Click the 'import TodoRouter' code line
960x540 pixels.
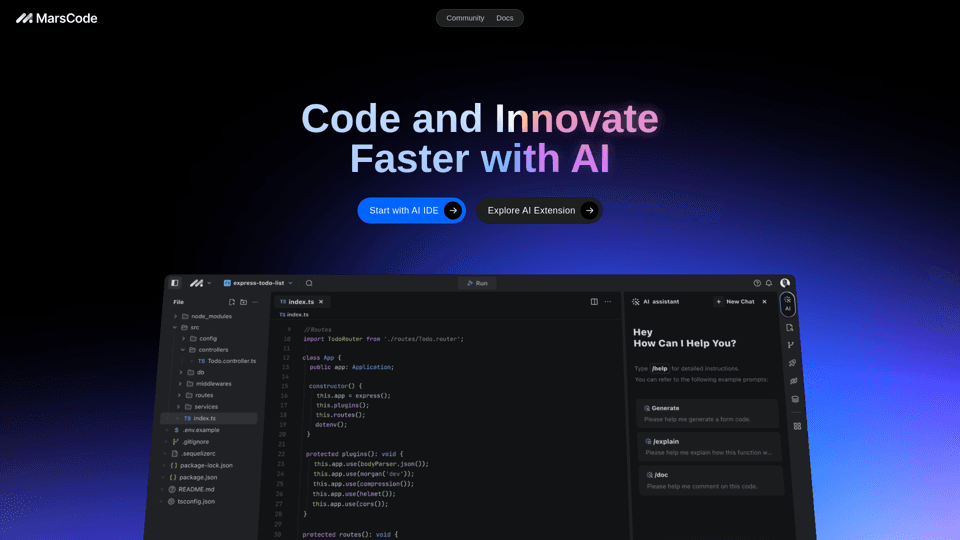tap(383, 339)
